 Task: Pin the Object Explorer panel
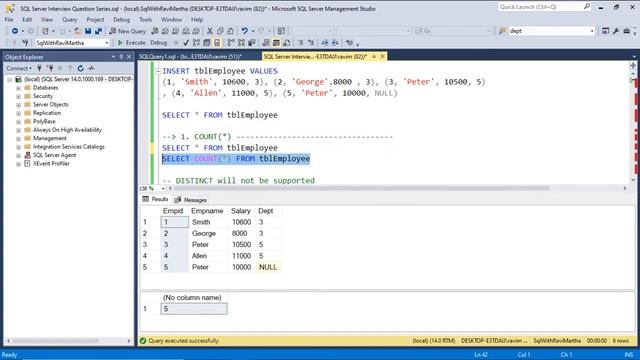point(121,57)
